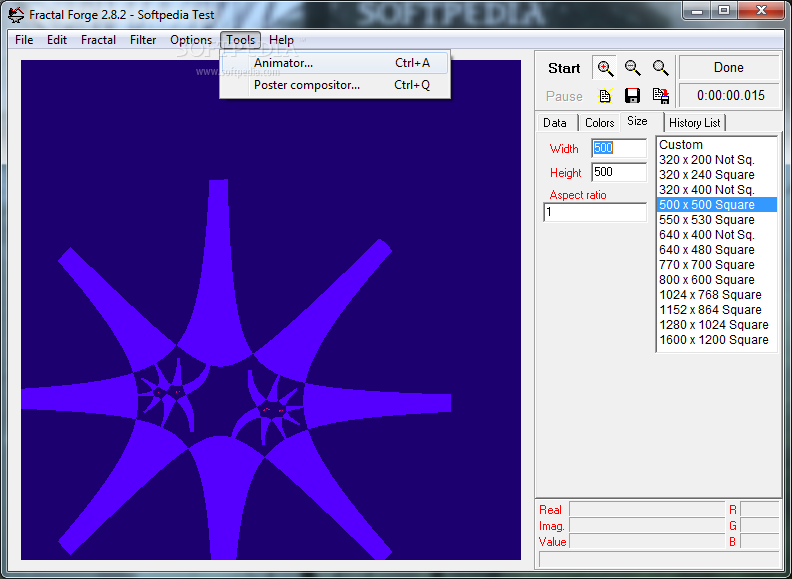Open the File menu
This screenshot has width=792, height=579.
click(24, 40)
